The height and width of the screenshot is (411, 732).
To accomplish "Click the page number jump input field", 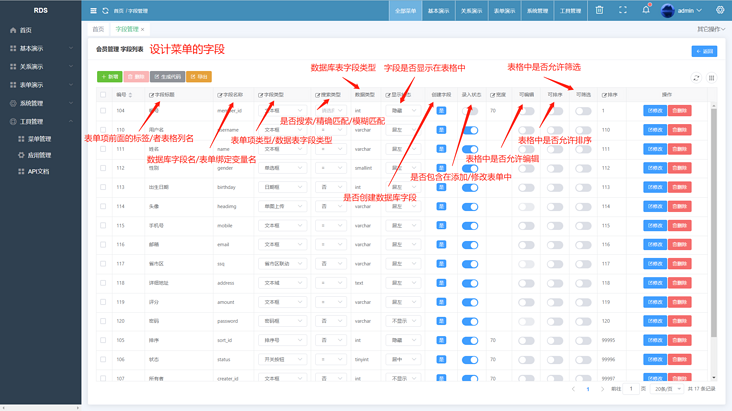I will click(631, 389).
